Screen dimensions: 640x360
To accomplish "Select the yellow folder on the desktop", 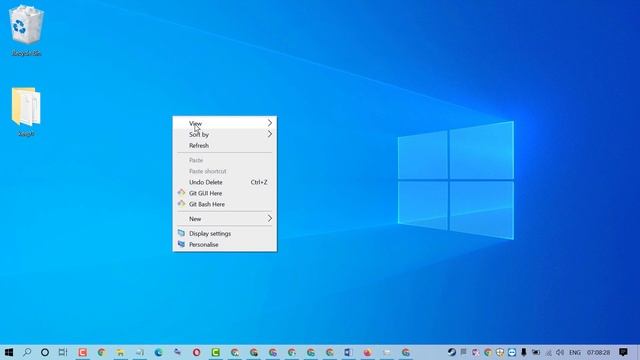I will tap(26, 111).
